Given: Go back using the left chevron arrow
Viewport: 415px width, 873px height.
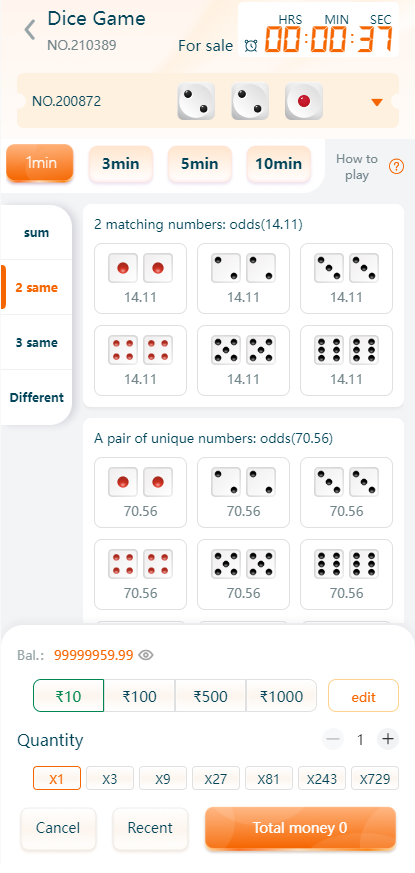Looking at the screenshot, I should point(30,30).
